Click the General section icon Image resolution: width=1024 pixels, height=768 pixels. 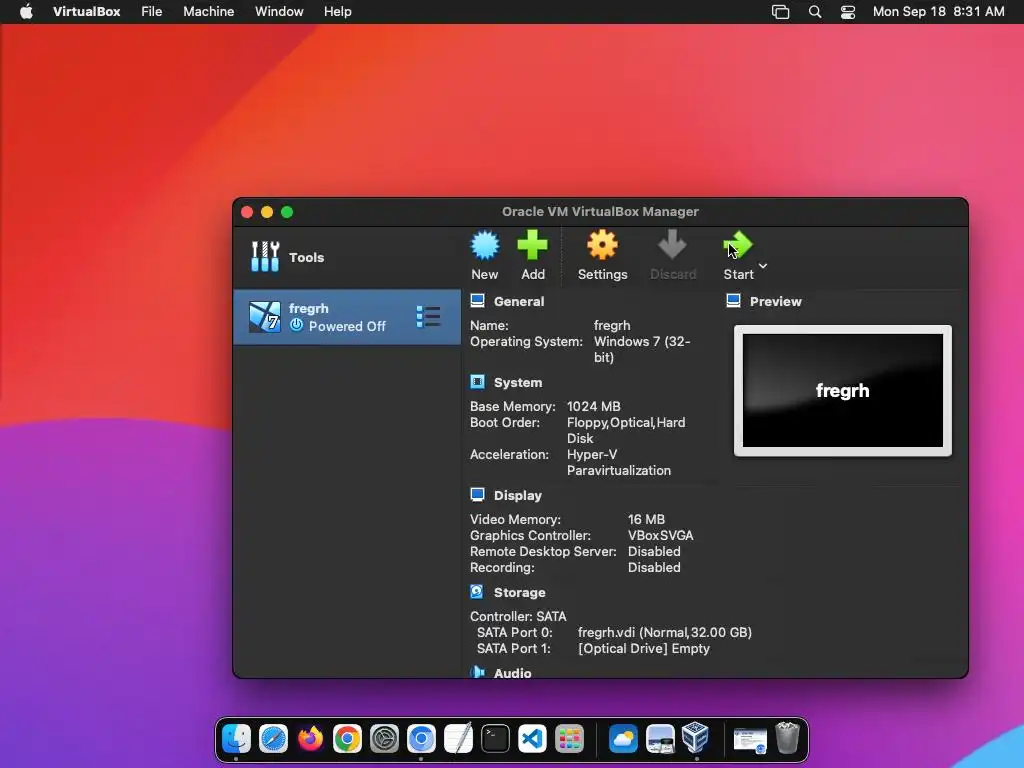coord(477,301)
